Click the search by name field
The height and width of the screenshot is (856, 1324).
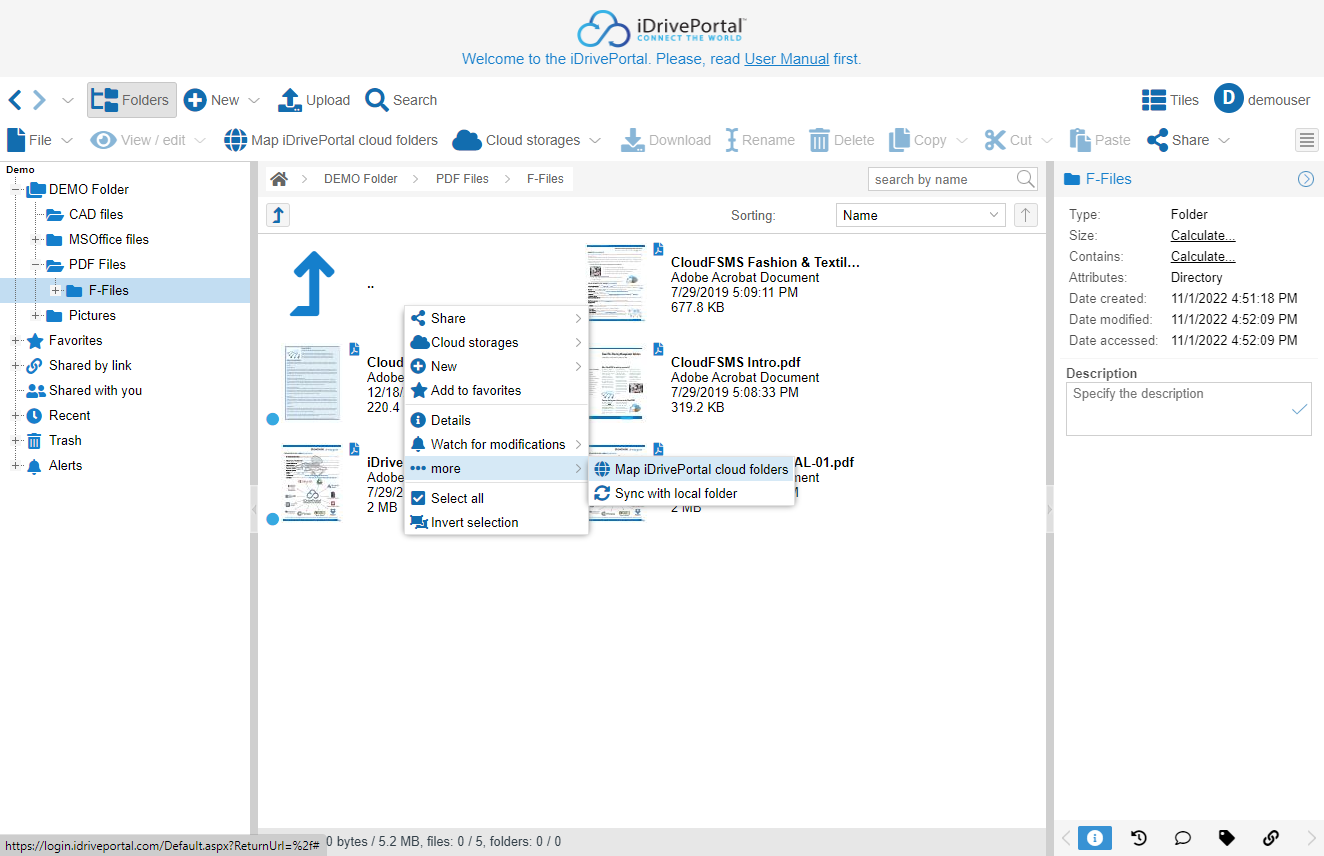coord(940,179)
